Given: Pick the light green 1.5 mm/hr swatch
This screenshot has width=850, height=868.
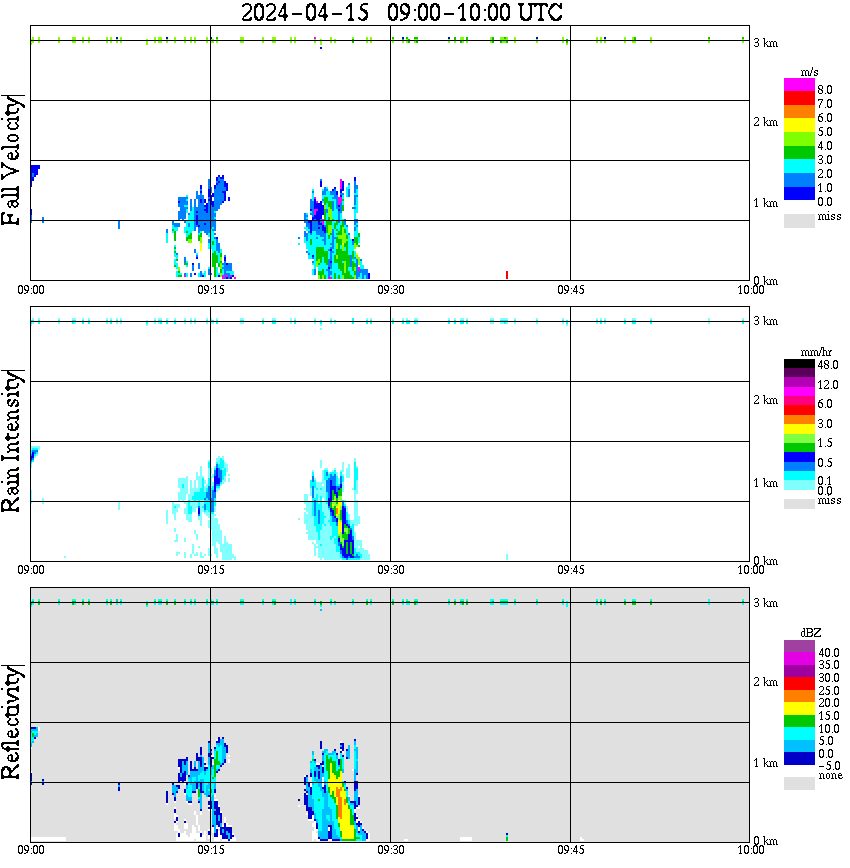Looking at the screenshot, I should tap(799, 438).
